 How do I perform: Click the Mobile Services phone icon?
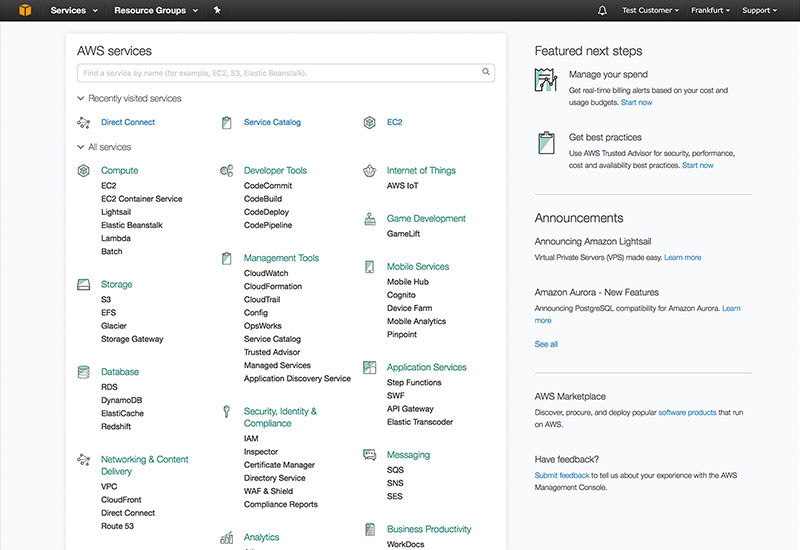(x=369, y=267)
